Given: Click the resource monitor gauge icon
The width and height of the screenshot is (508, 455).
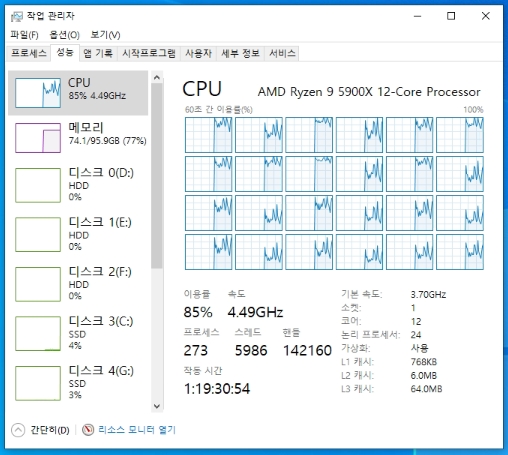Looking at the screenshot, I should coord(88,430).
